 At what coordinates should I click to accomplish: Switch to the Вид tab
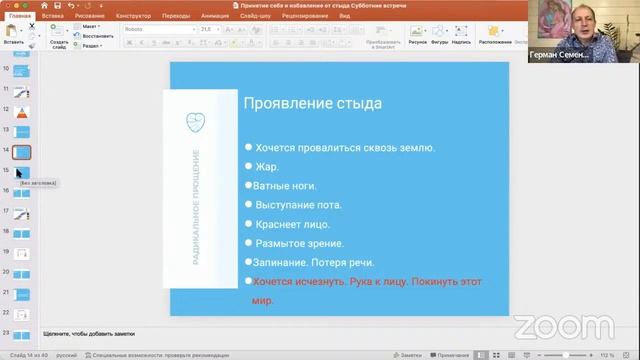click(344, 16)
